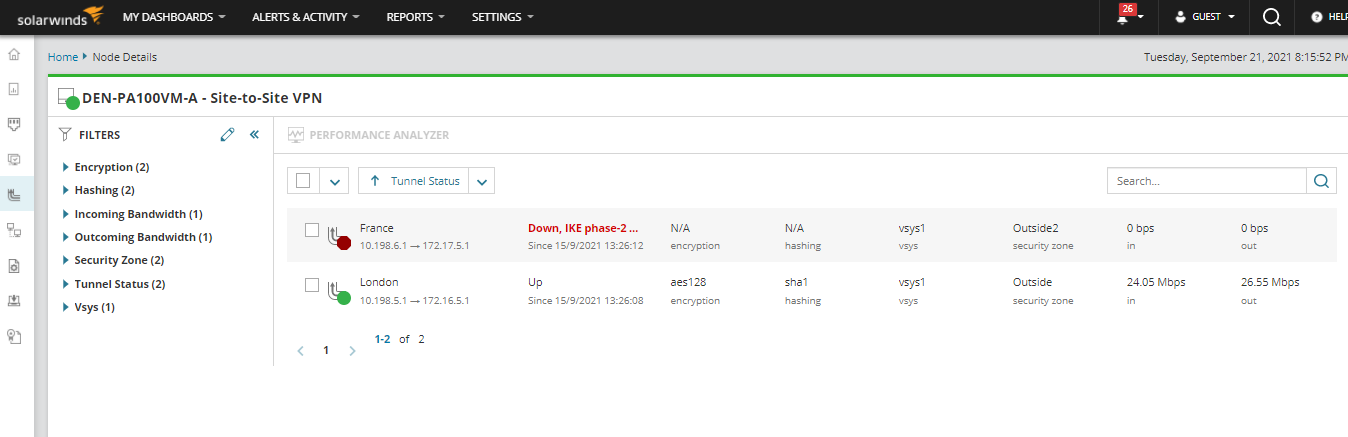Click the SolarWinds logo
Image resolution: width=1348 pixels, height=437 pixels.
pos(60,16)
